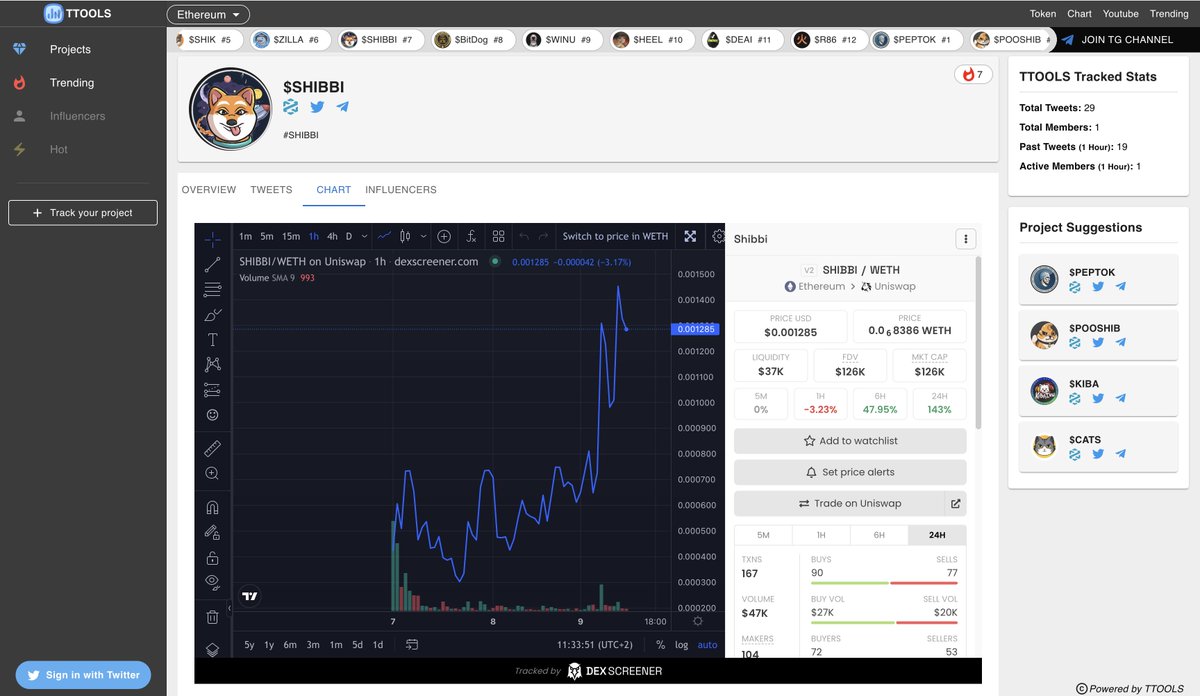This screenshot has height=696, width=1200.
Task: Click Switch to price in WETH
Action: (615, 237)
